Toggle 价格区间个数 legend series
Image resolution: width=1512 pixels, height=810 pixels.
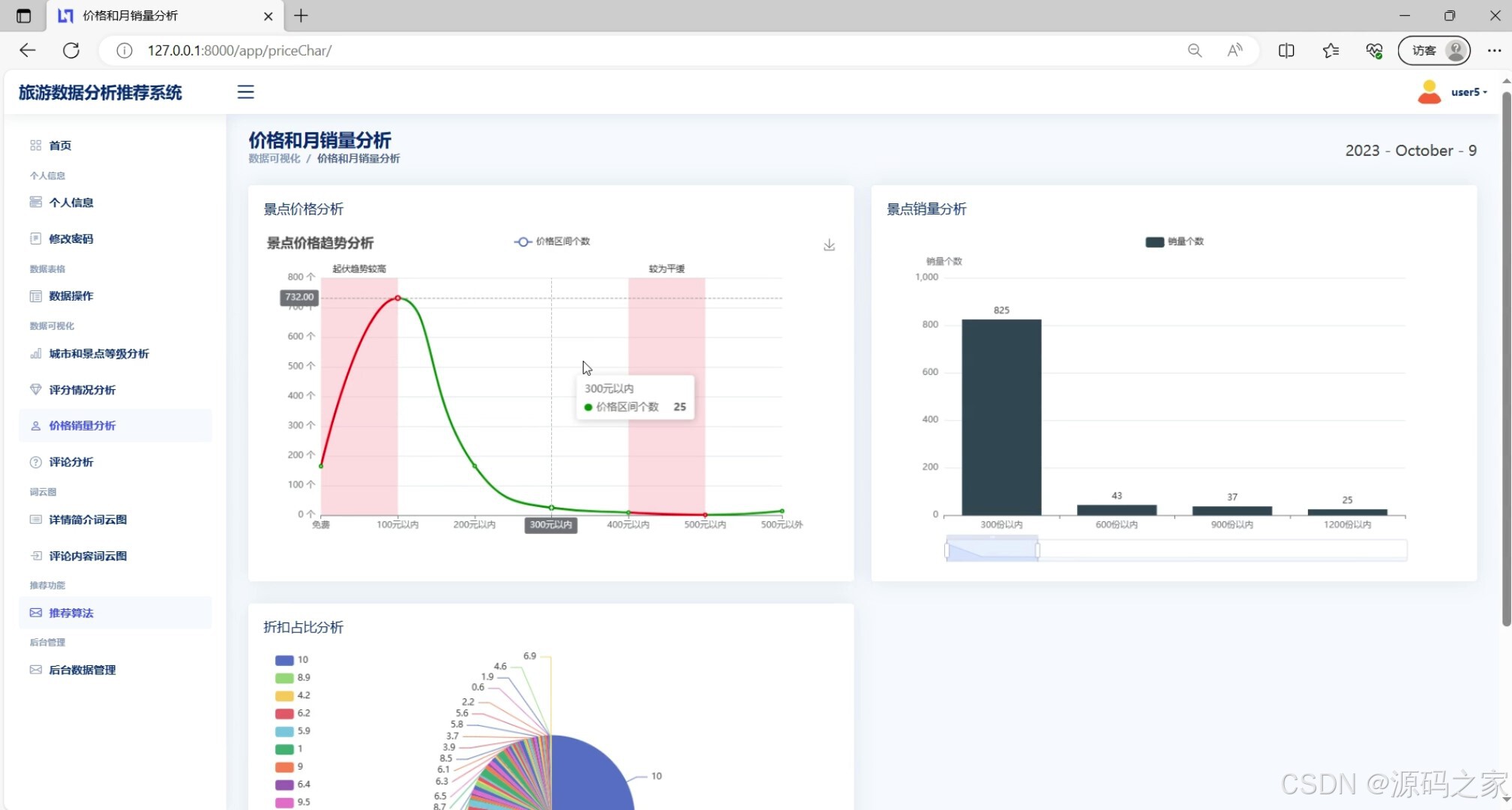(x=552, y=241)
